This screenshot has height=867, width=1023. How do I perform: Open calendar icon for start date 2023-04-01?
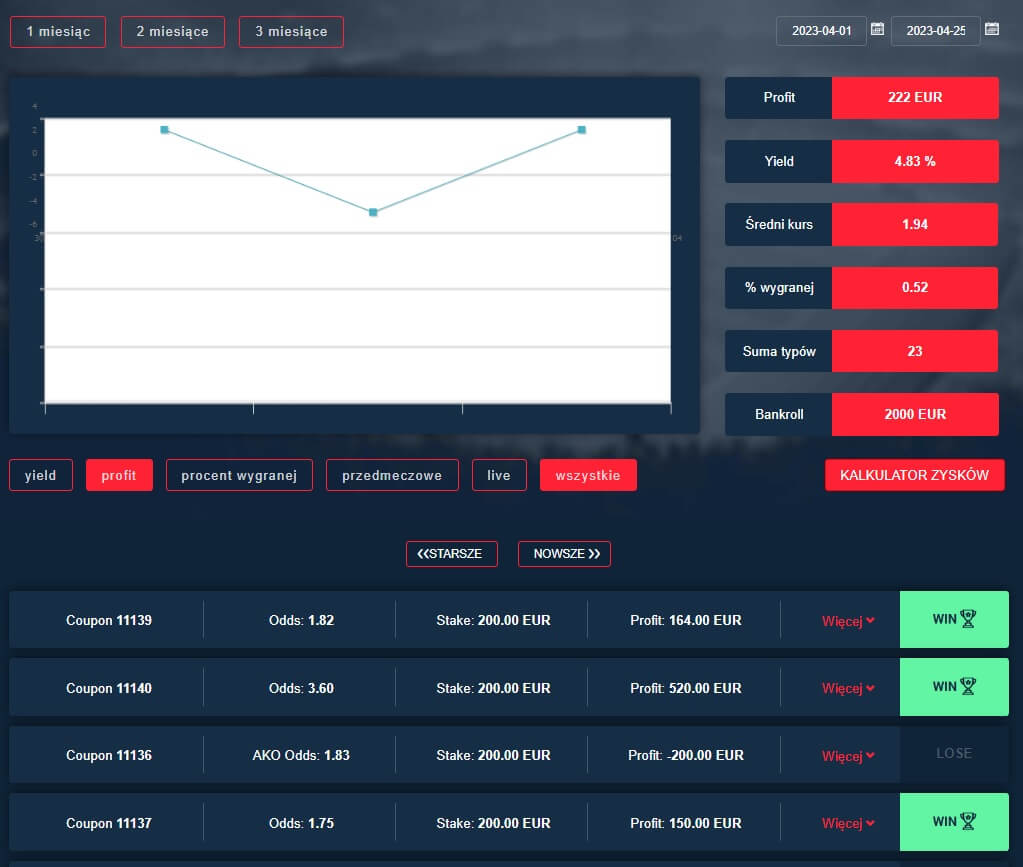tap(877, 30)
